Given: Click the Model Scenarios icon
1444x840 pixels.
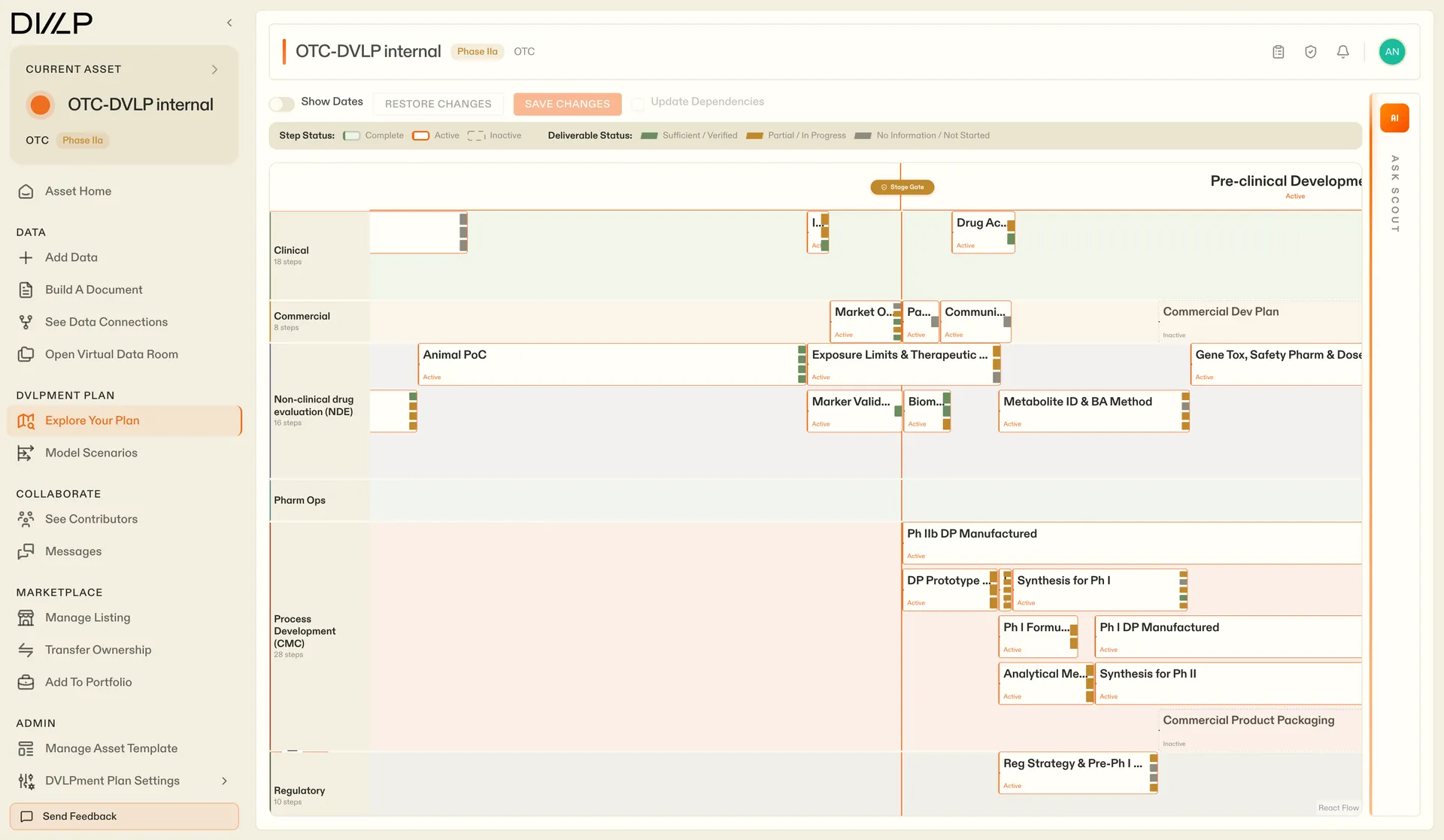Looking at the screenshot, I should tap(26, 453).
